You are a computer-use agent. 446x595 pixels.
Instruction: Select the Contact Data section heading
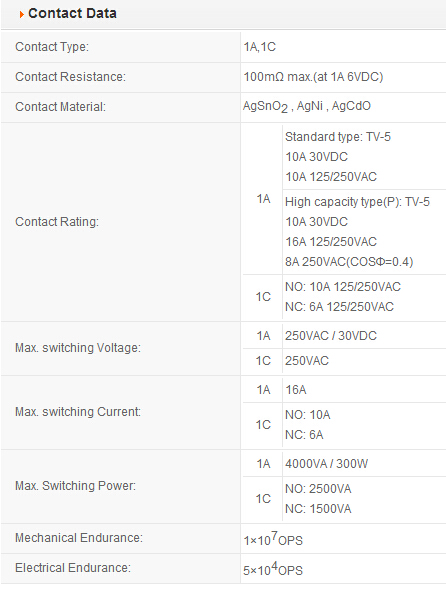click(x=72, y=13)
